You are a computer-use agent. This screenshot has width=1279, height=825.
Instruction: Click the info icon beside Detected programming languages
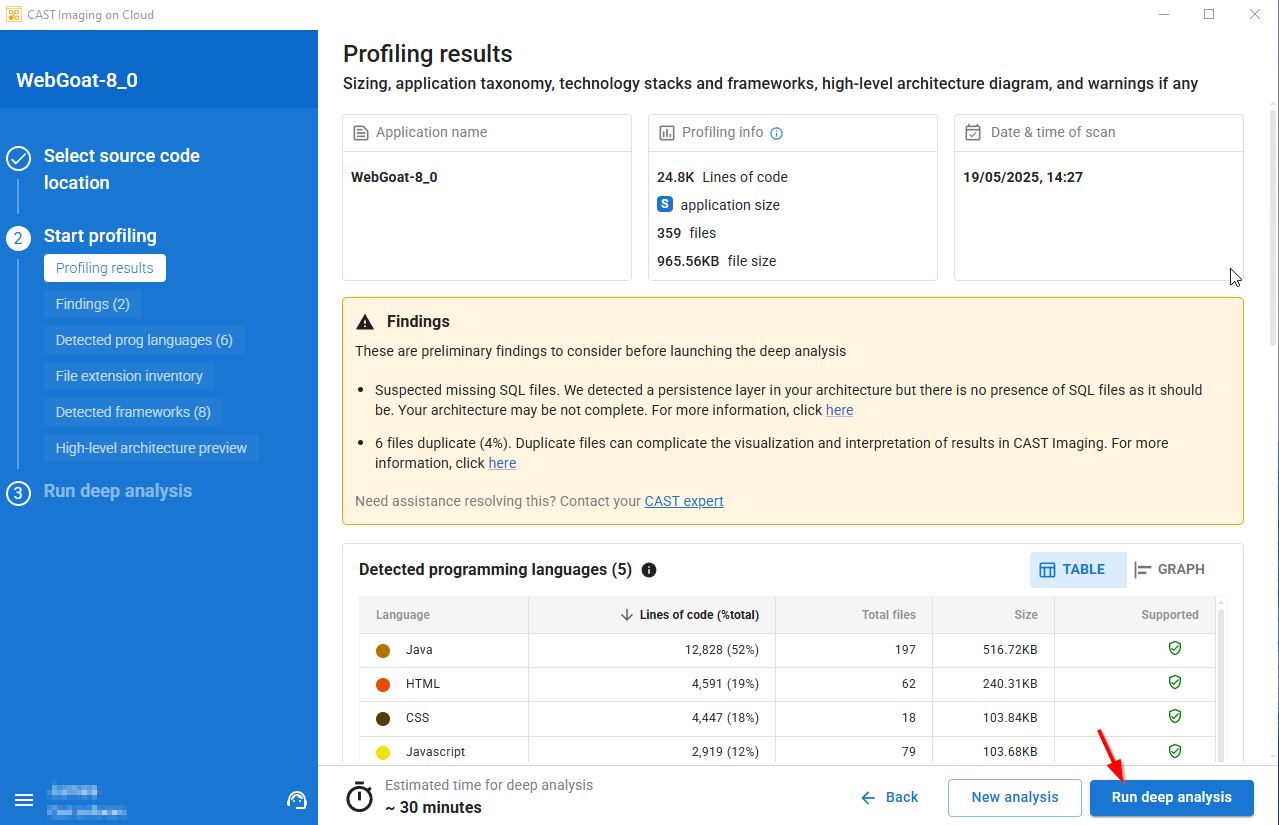click(x=649, y=570)
